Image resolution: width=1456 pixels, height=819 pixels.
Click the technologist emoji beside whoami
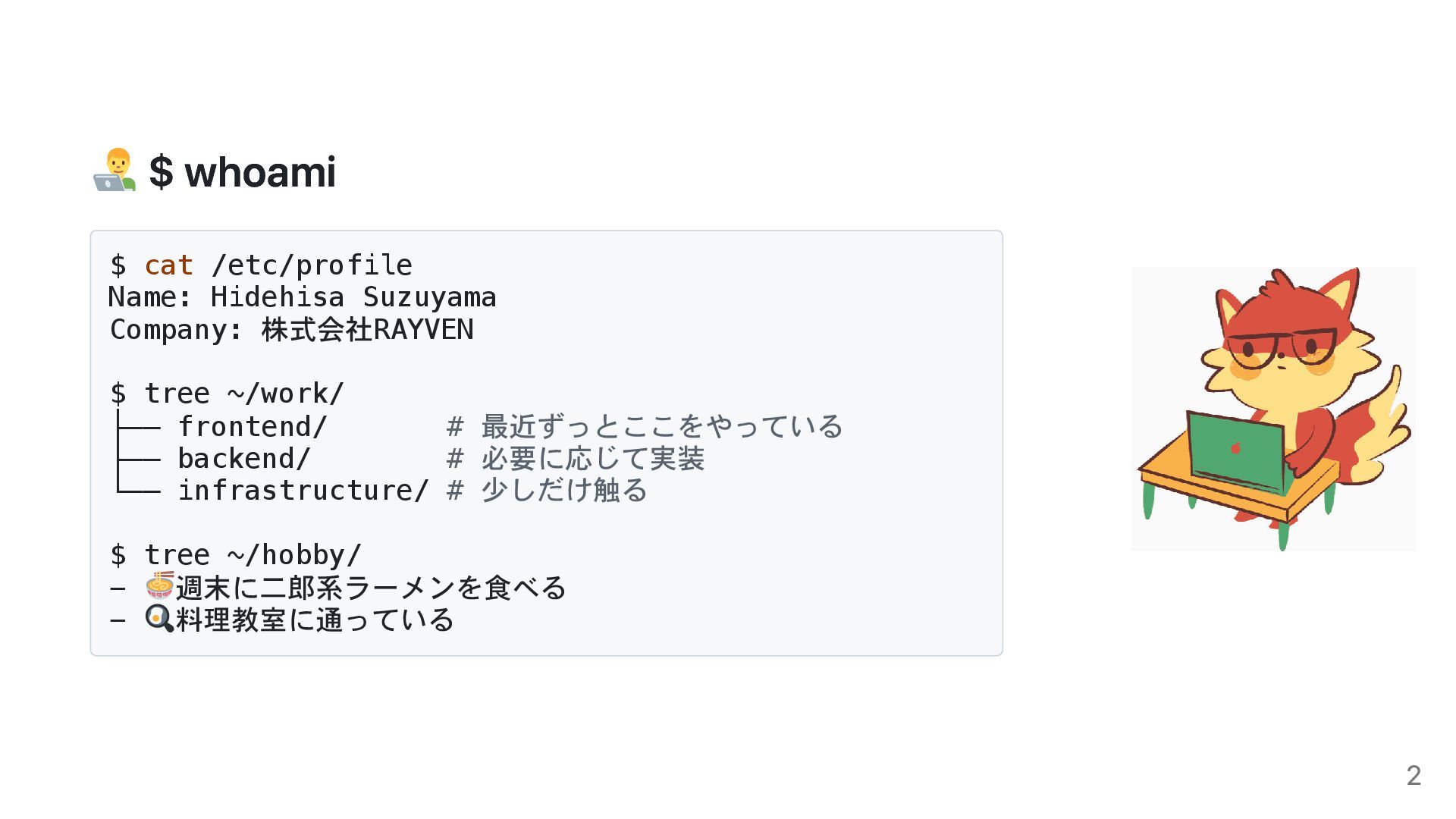coord(115,171)
